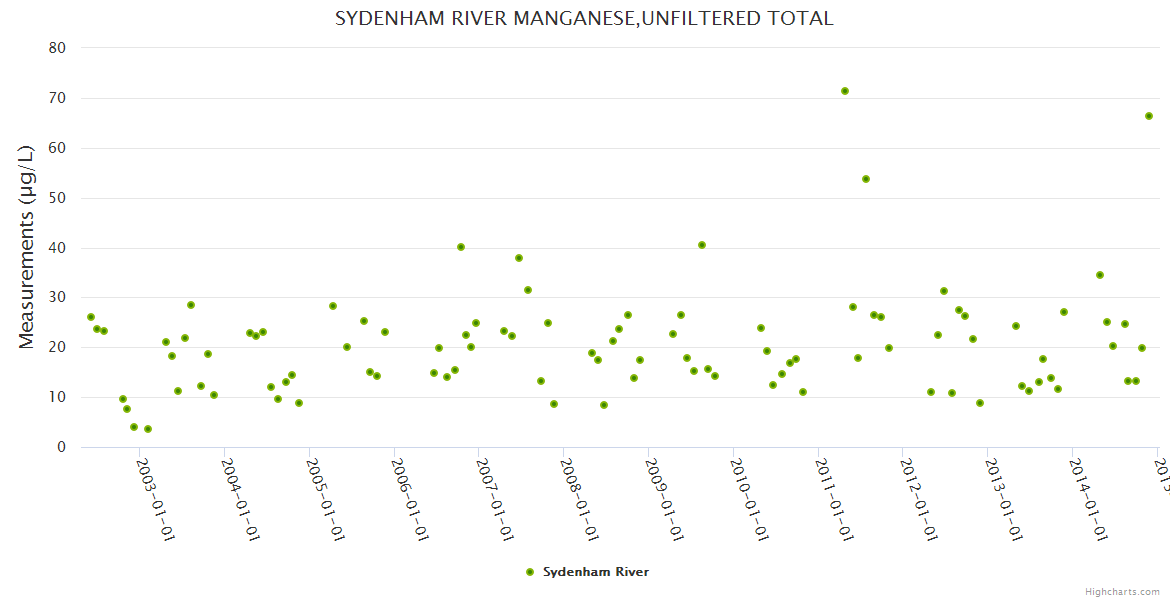Click the 80 label on the y-axis
1170x600 pixels.
pyautogui.click(x=57, y=48)
